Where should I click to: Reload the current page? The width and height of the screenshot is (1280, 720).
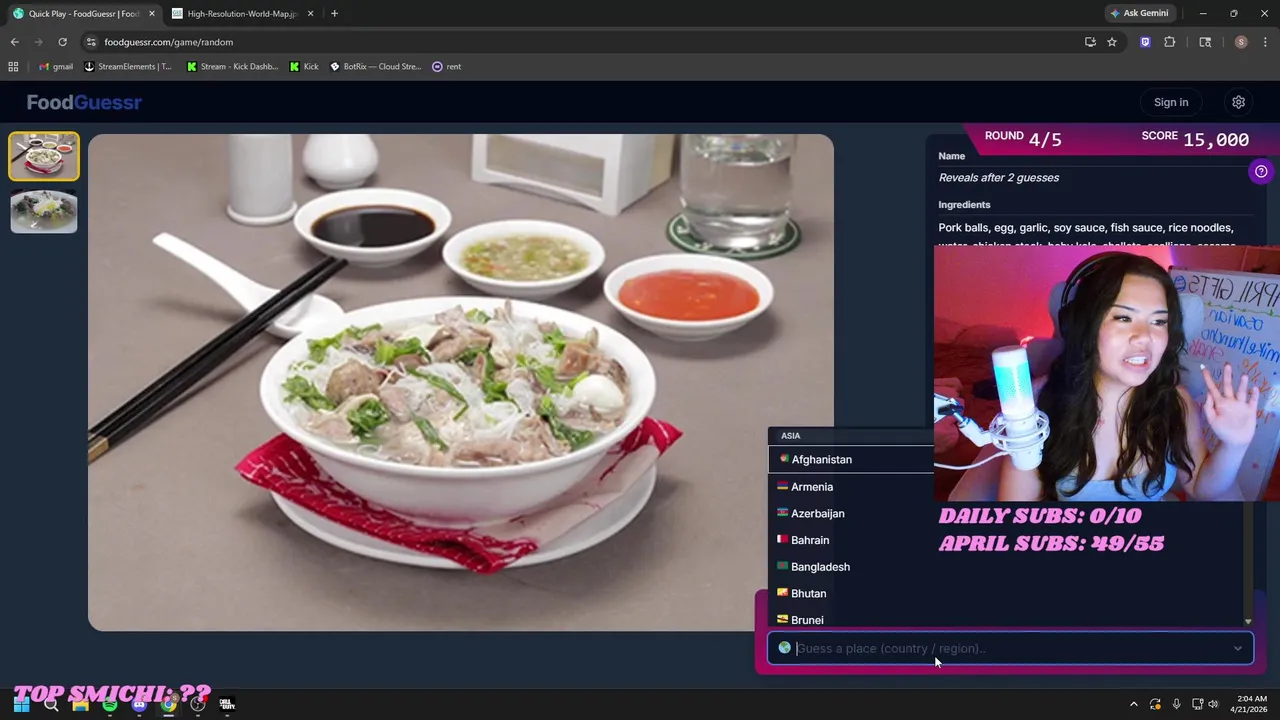[x=62, y=42]
